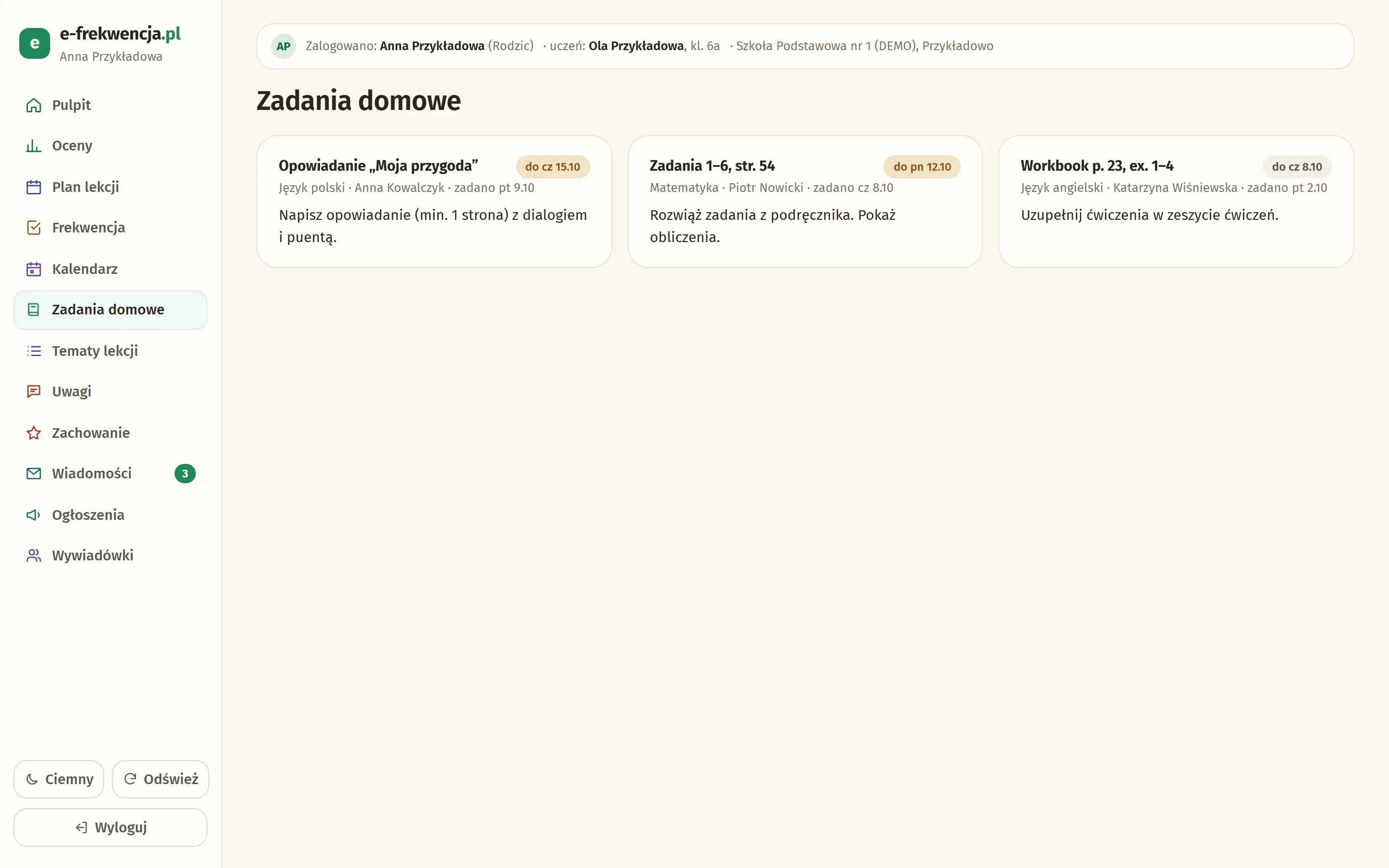The height and width of the screenshot is (868, 1389).
Task: Select the Zadania domowe menu item
Action: pyautogui.click(x=110, y=310)
